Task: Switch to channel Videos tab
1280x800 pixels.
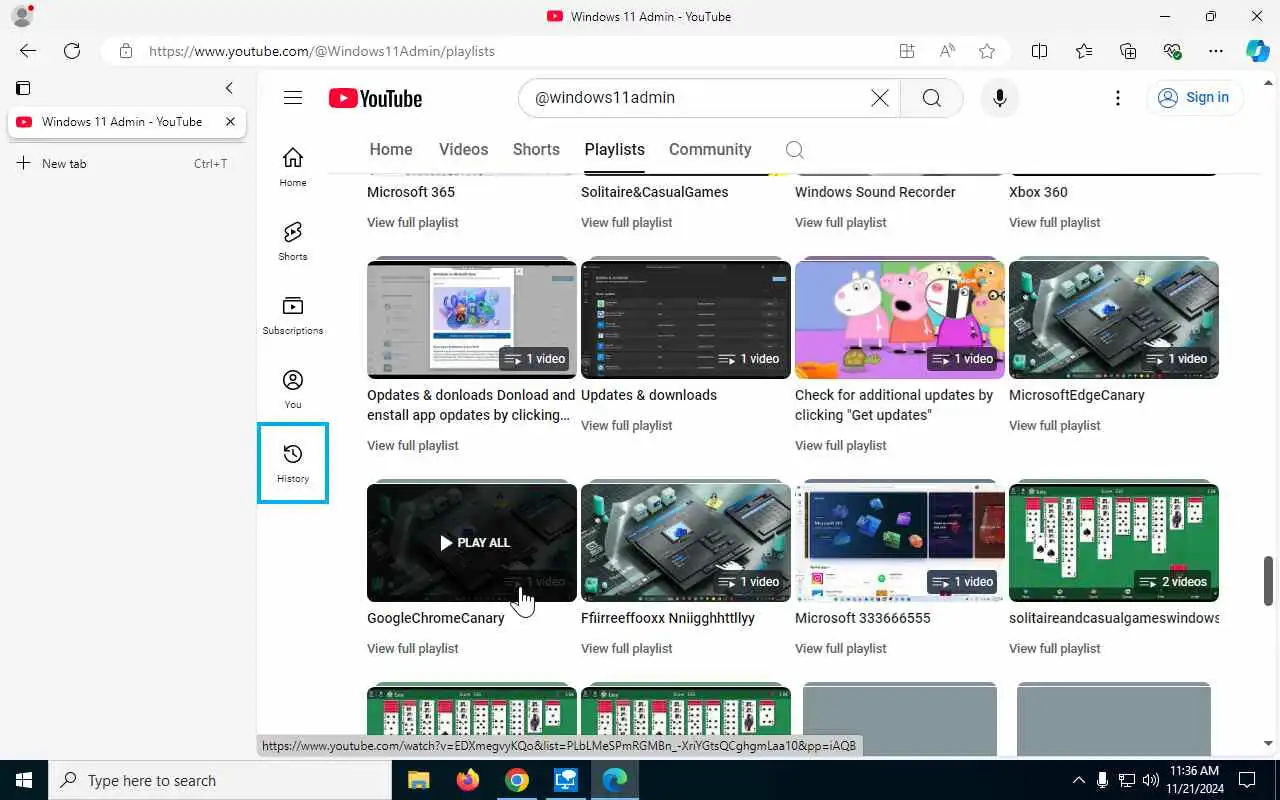Action: 464,150
